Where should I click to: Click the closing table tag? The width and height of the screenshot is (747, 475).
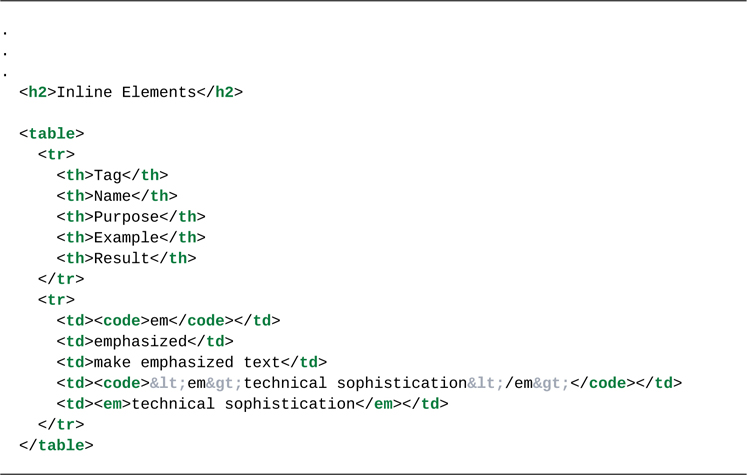point(56,446)
